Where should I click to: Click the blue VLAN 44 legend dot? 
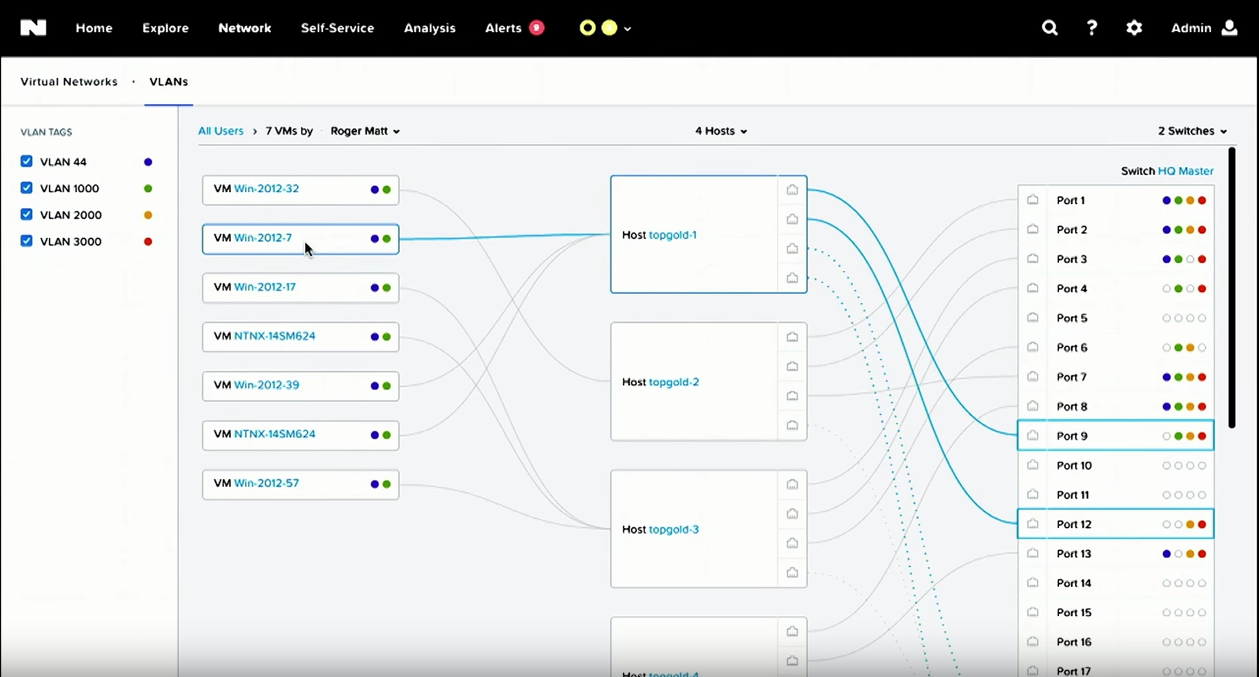(x=148, y=162)
